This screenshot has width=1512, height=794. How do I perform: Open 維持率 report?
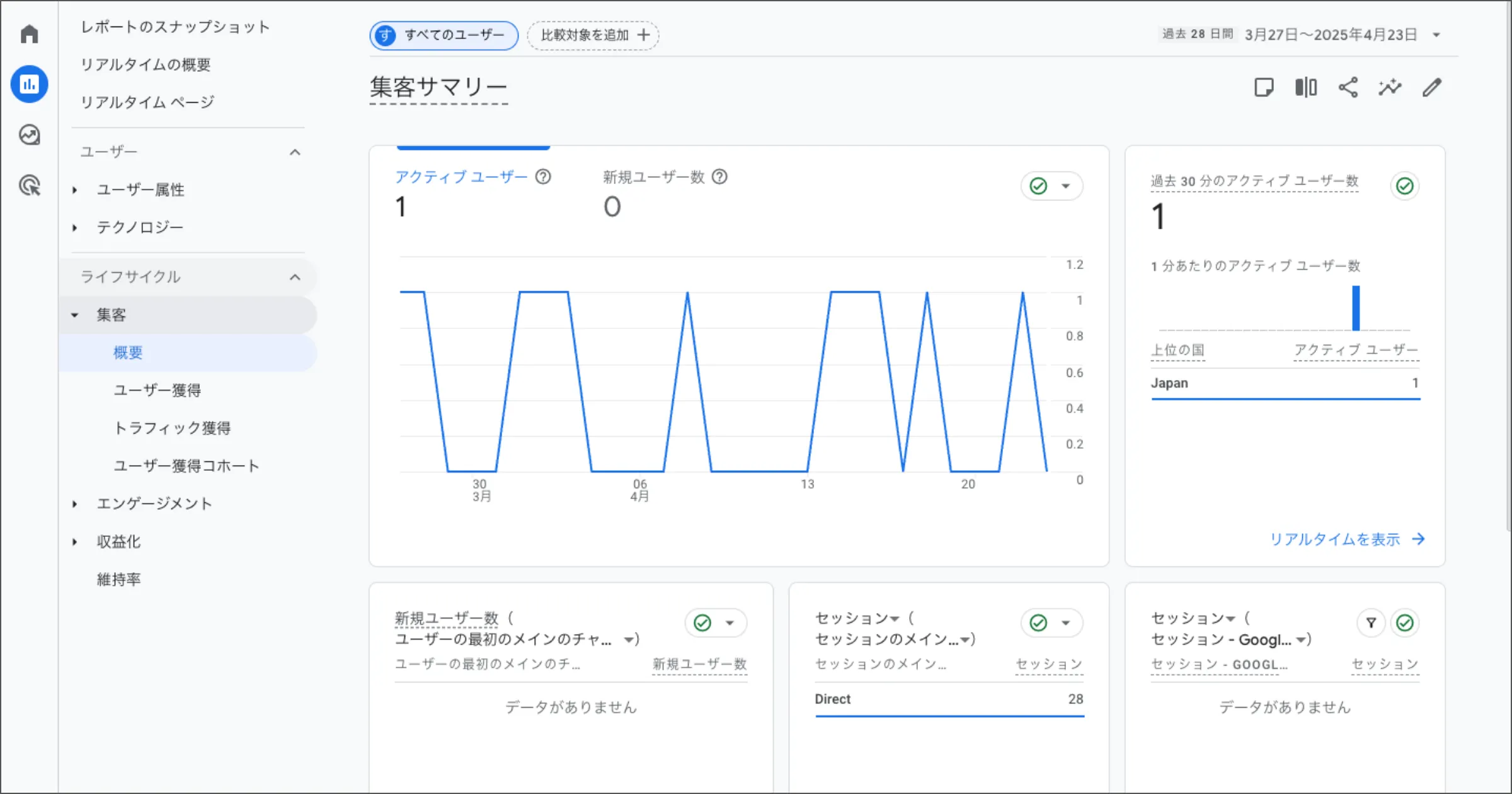point(118,580)
